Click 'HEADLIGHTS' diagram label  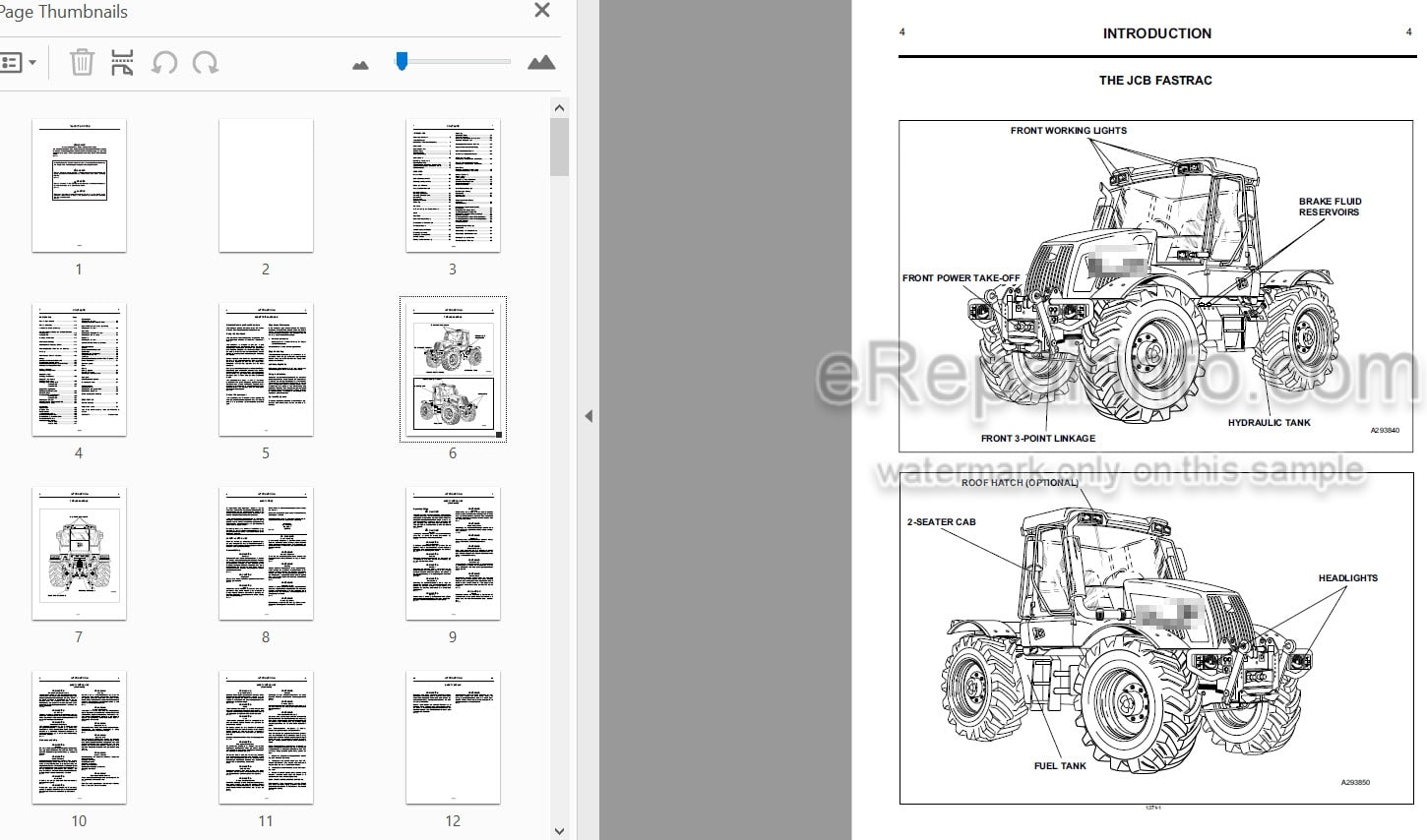(x=1347, y=578)
